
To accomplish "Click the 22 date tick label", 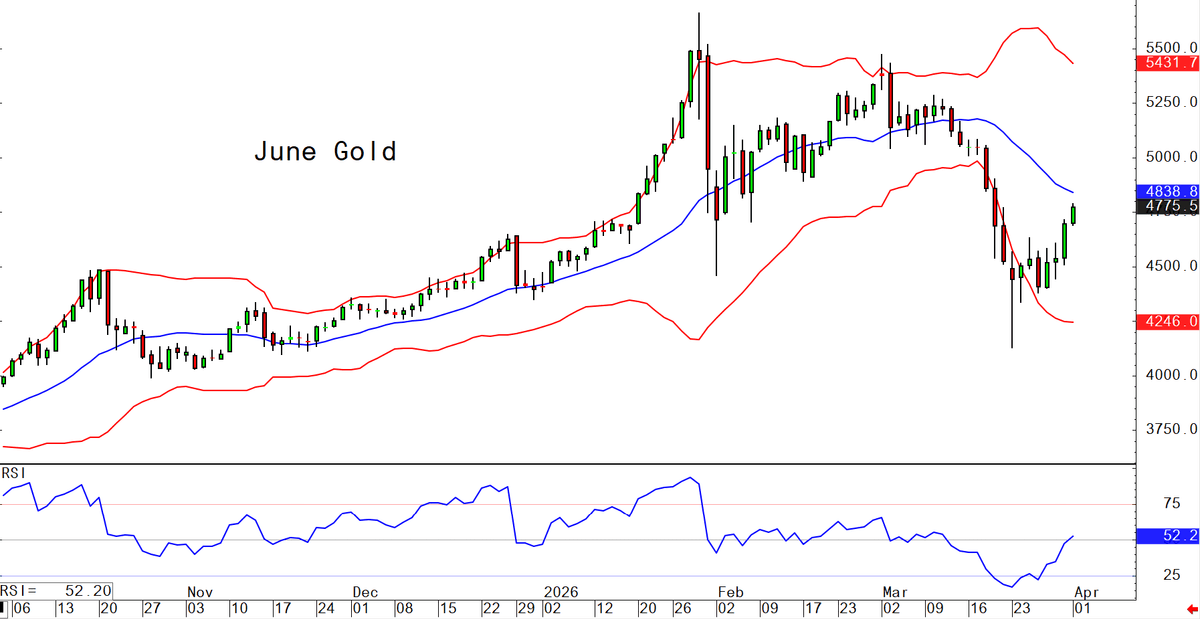I will pos(491,607).
